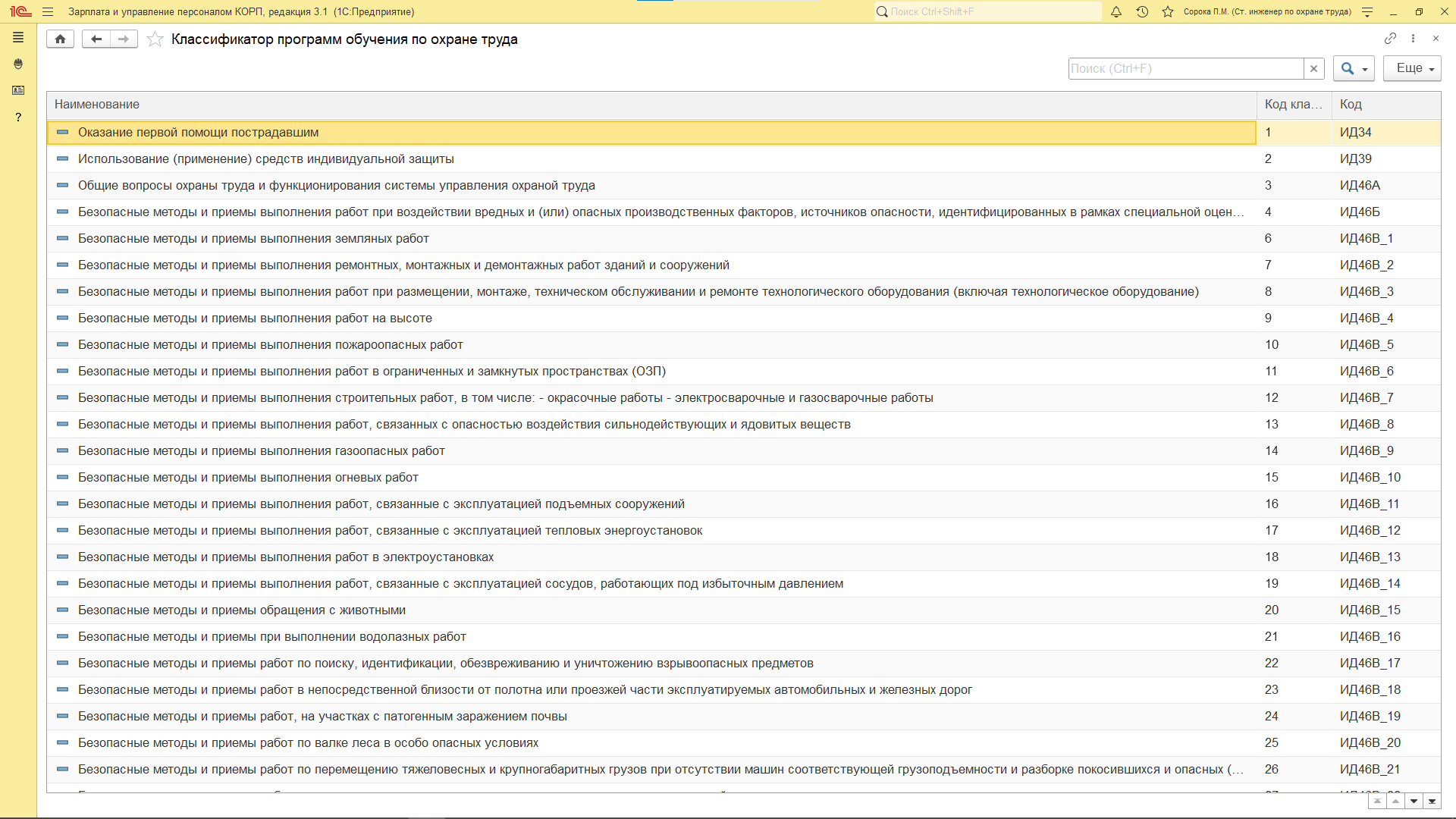
Task: Open the title bar favorites star
Action: coord(1168,11)
